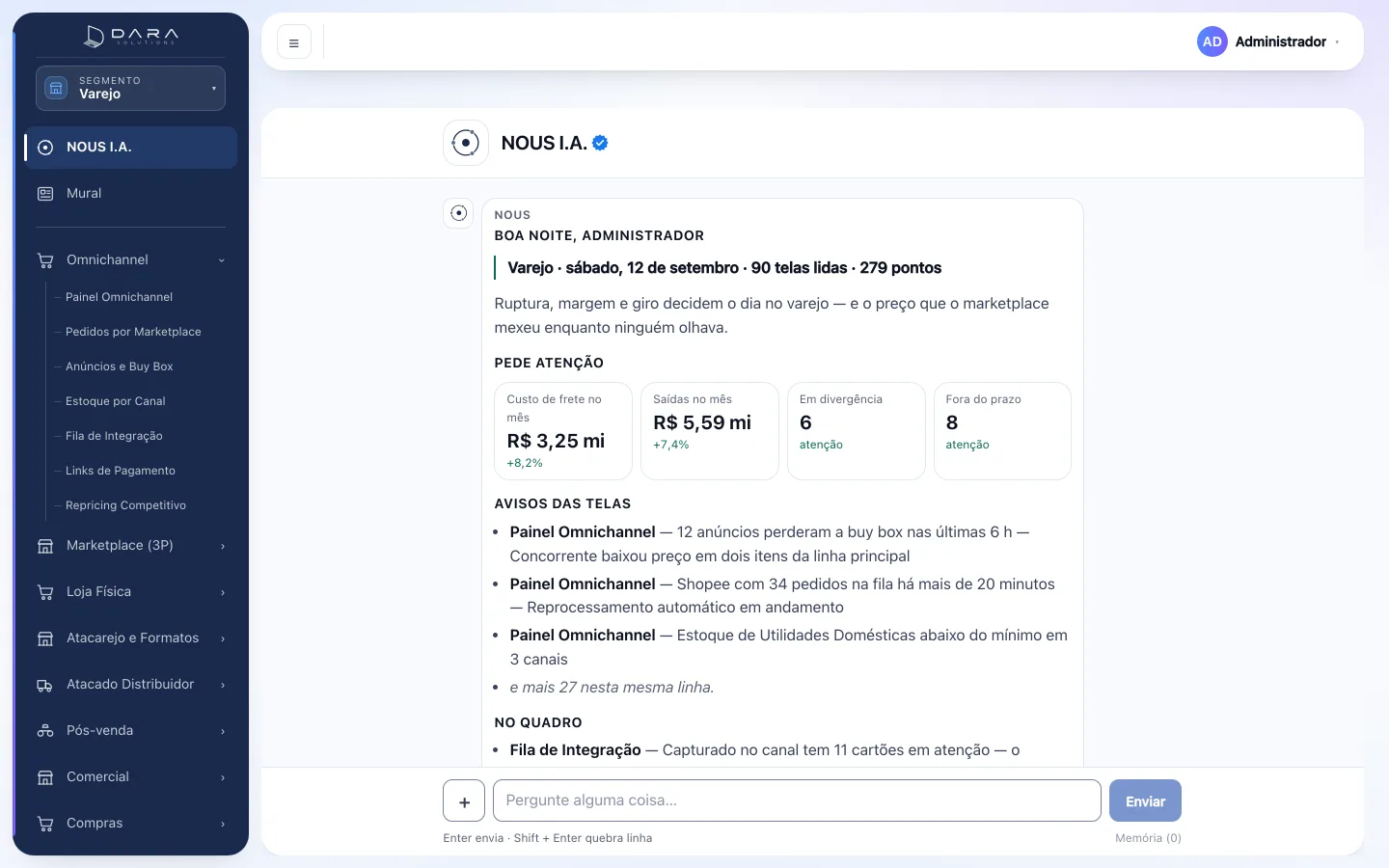Focus the Pergunte alguma coisa input
Image resolution: width=1389 pixels, height=868 pixels.
[x=797, y=800]
